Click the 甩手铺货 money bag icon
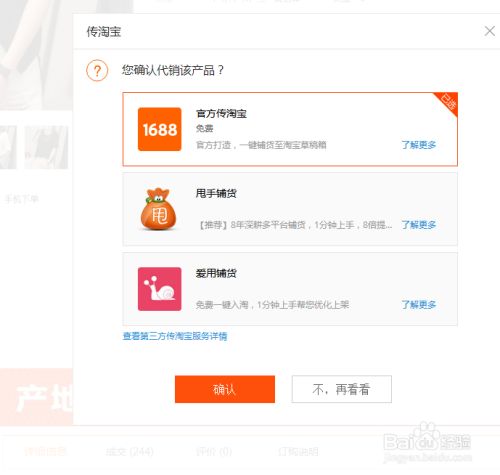The height and width of the screenshot is (475, 500). click(159, 209)
